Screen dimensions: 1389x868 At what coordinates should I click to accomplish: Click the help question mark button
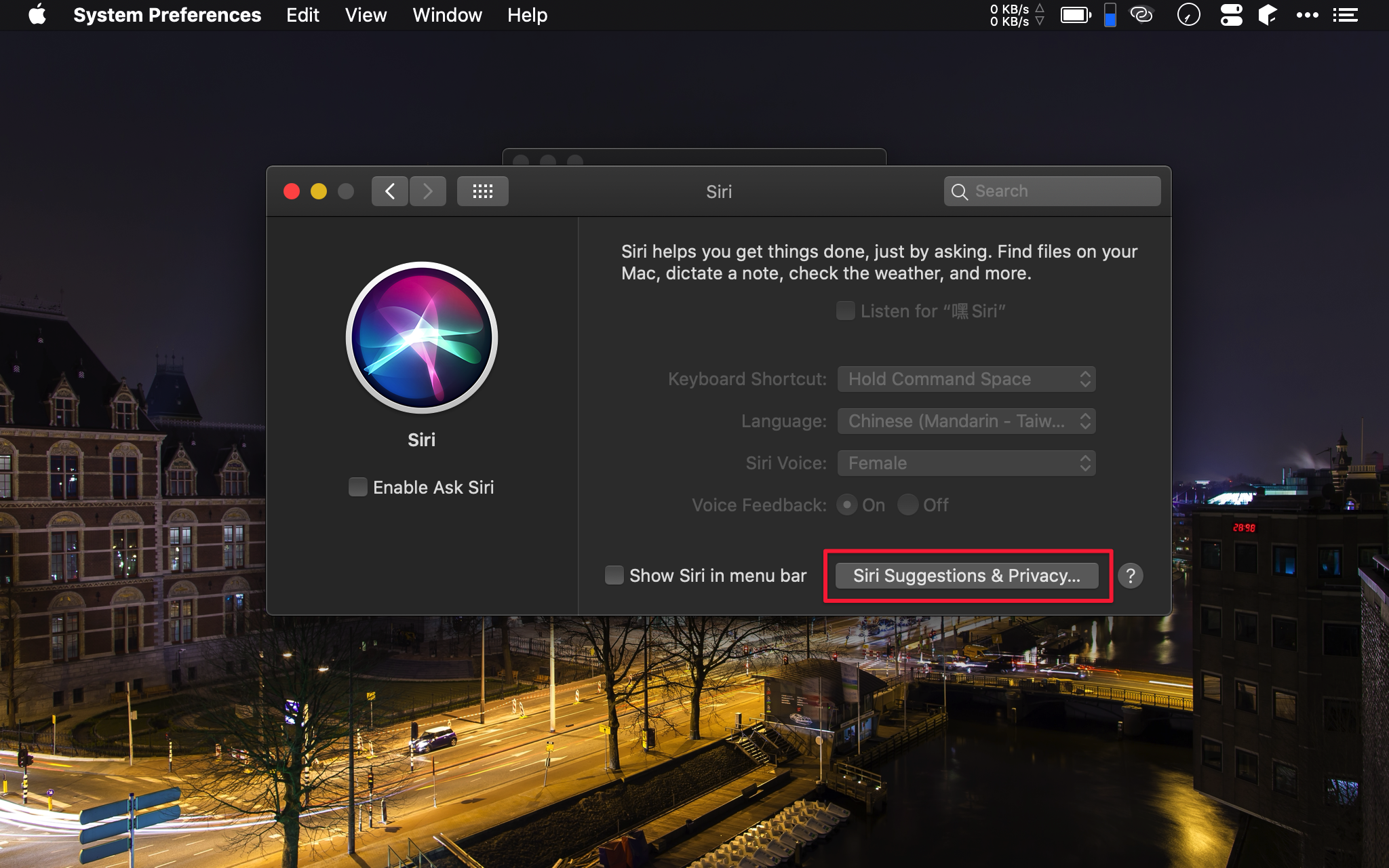(1130, 576)
